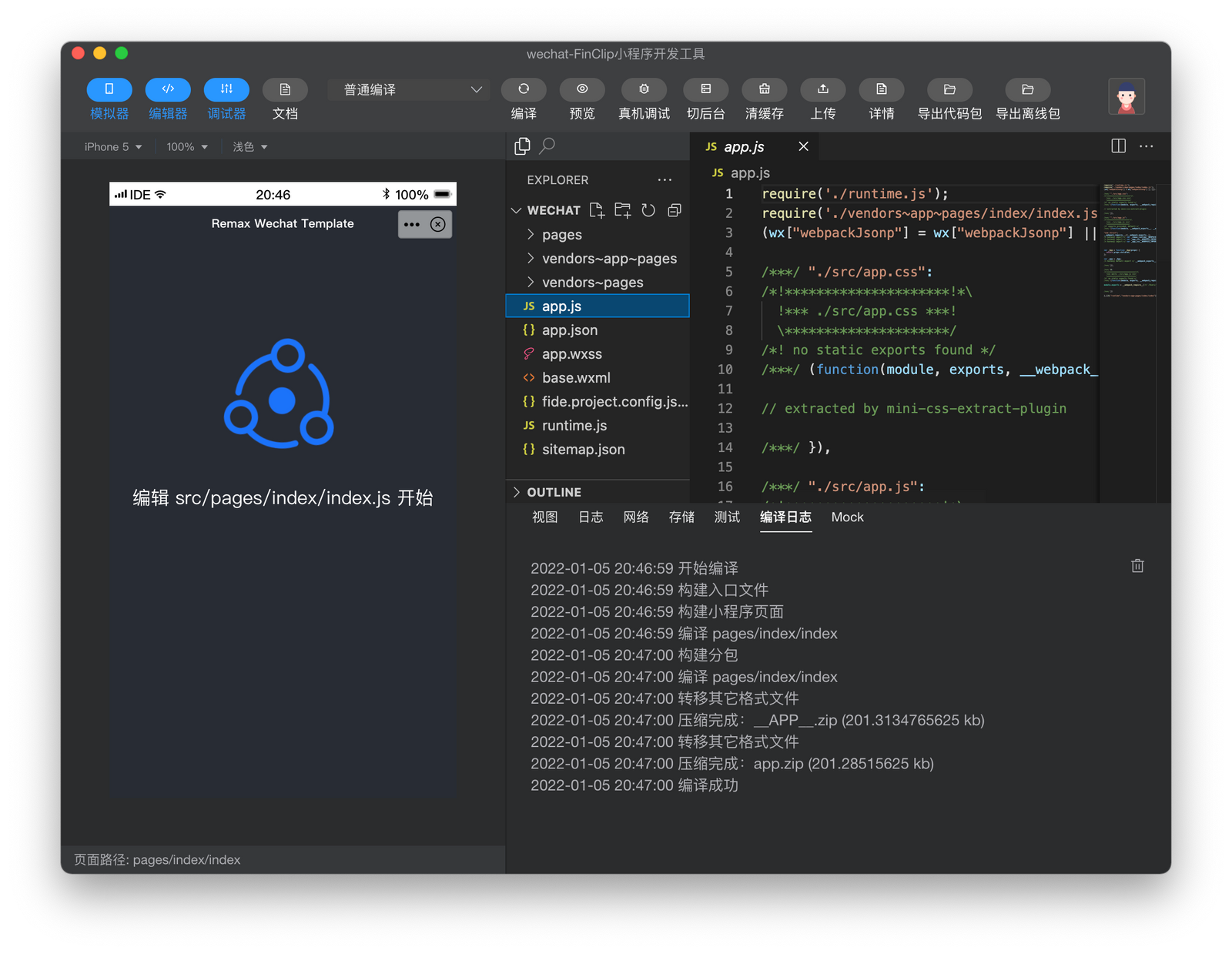Click the 切后台 switch-to-background icon
The image size is (1232, 954).
click(706, 89)
